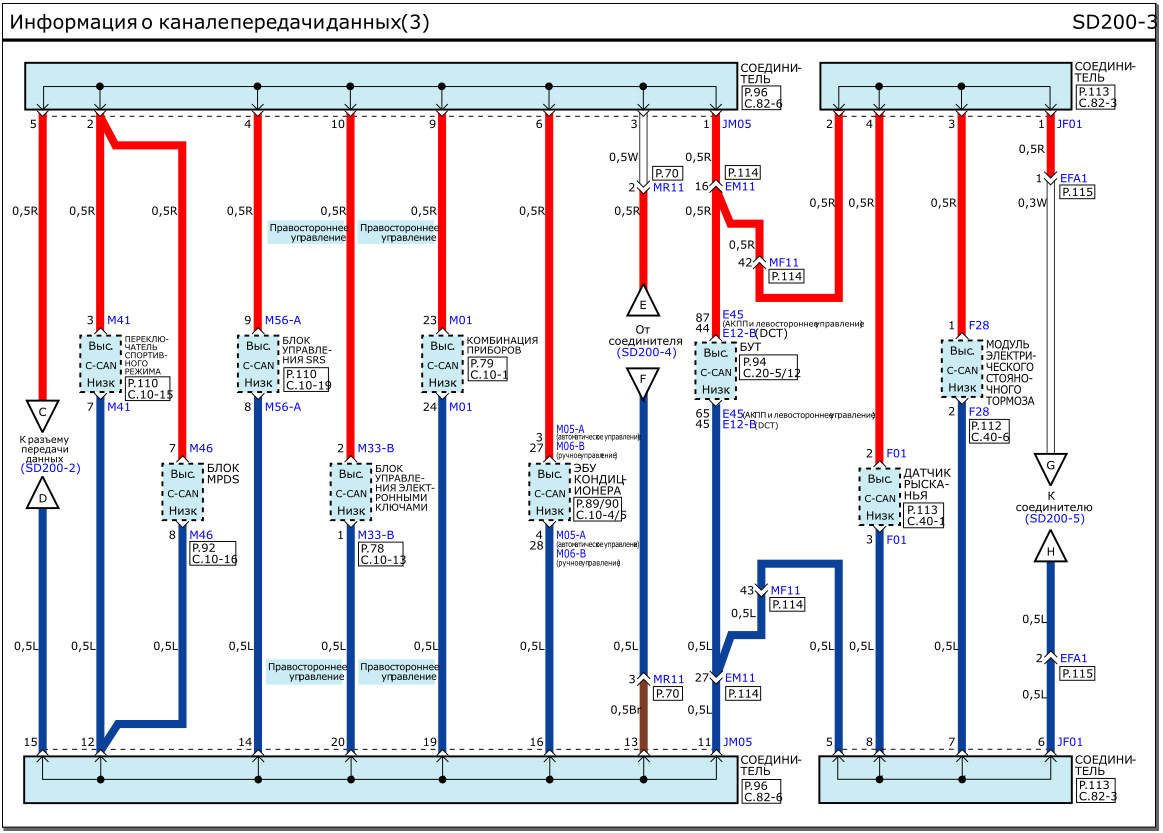The width and height of the screenshot is (1163, 833).
Task: Click the P.89/90 C.10-4/5 reference box
Action: click(599, 510)
